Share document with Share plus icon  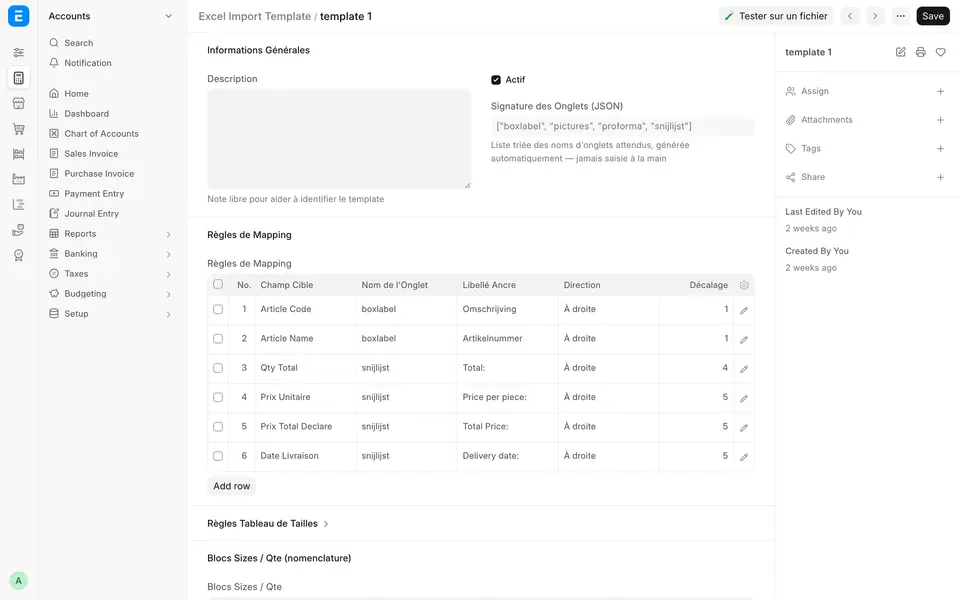(x=940, y=177)
